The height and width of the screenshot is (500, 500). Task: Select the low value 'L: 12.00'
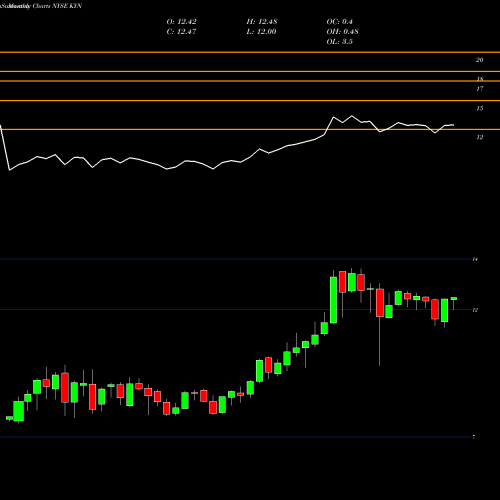261,32
